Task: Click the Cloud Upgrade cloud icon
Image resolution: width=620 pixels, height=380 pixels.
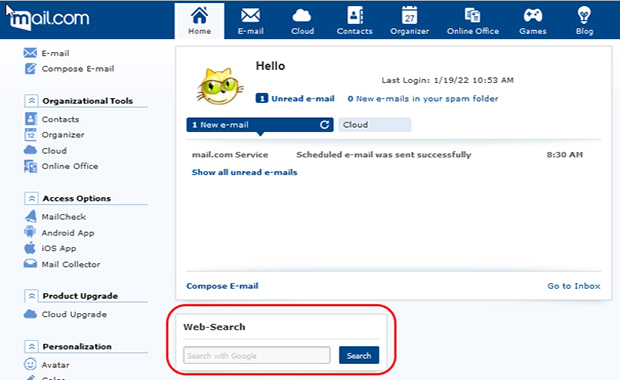Action: coord(30,314)
